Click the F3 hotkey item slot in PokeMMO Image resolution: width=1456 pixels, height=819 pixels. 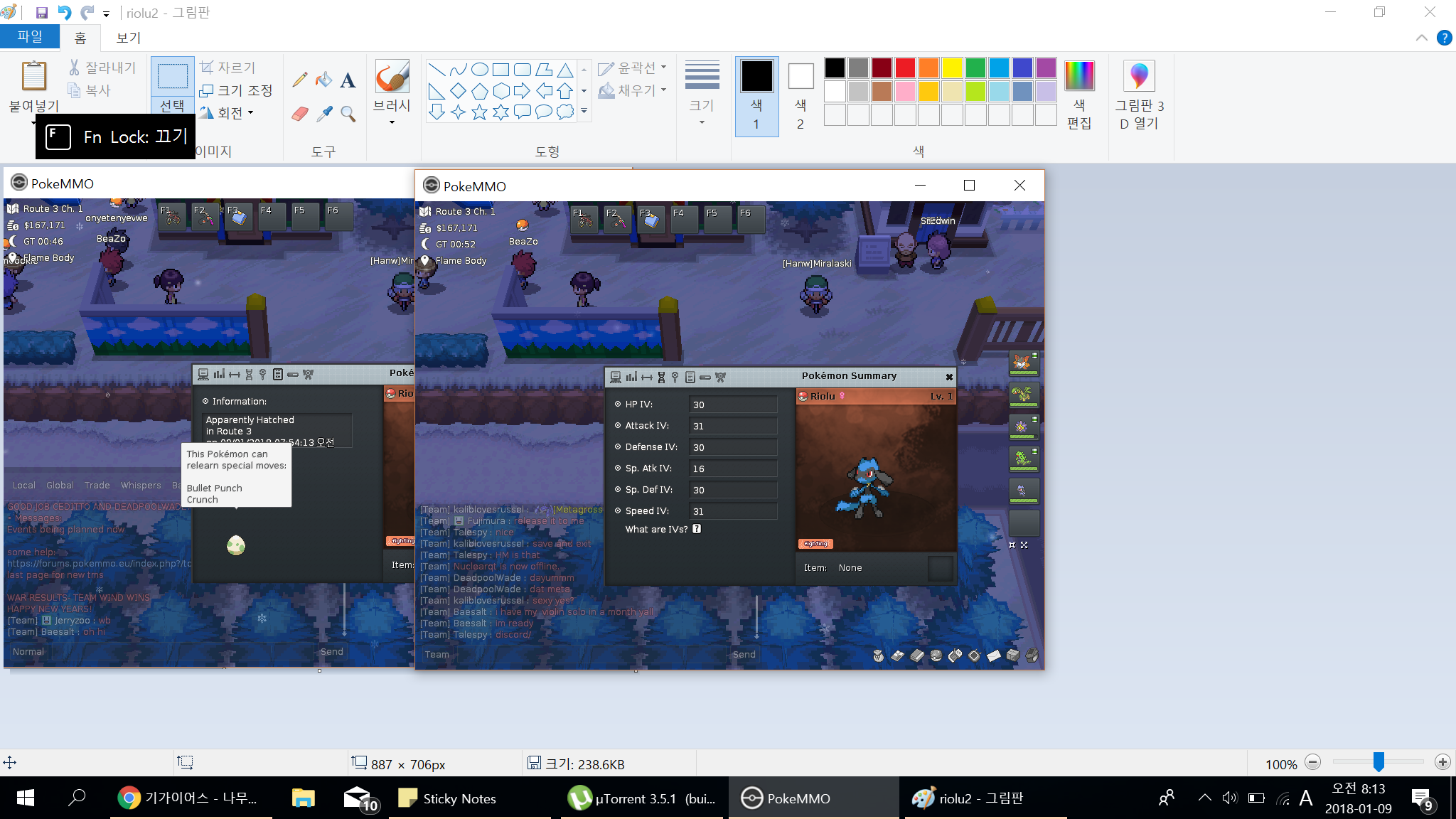(651, 220)
